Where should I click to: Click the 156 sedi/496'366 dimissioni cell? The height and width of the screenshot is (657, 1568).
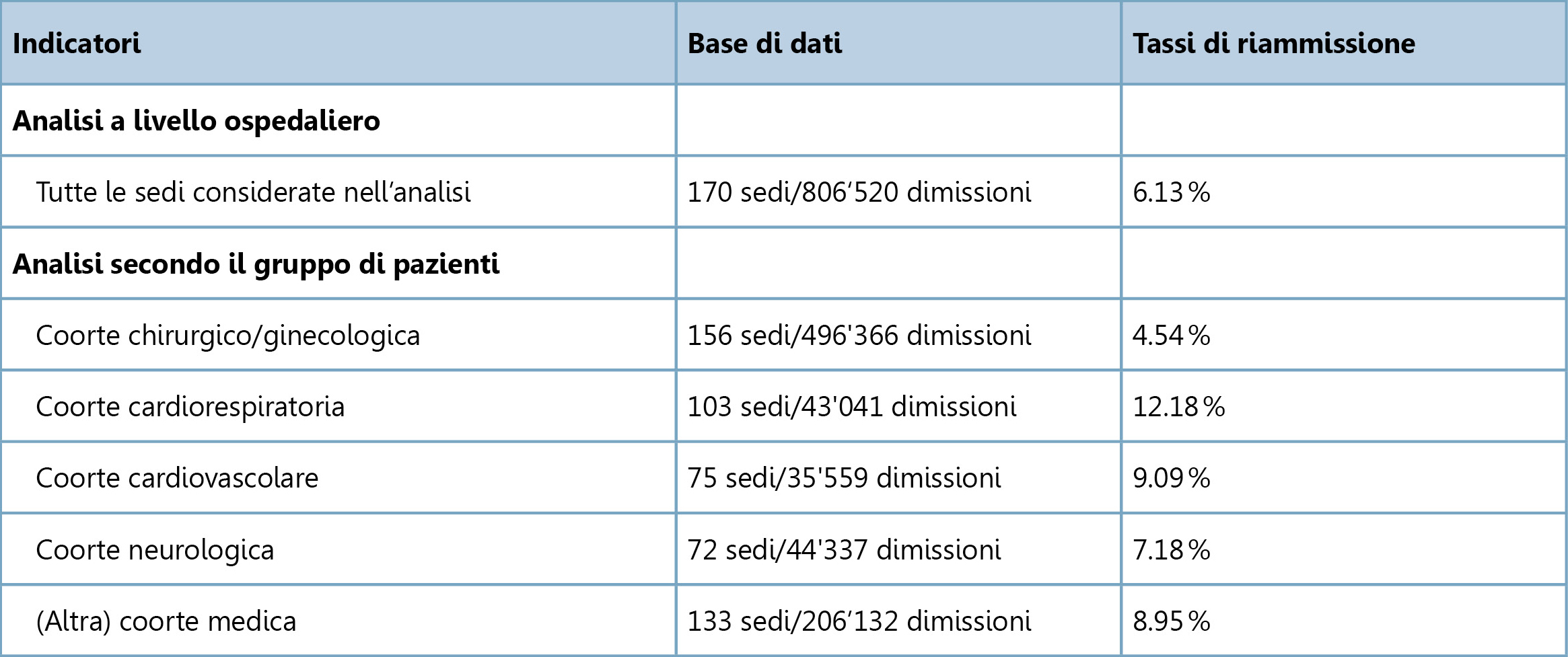coord(859,336)
